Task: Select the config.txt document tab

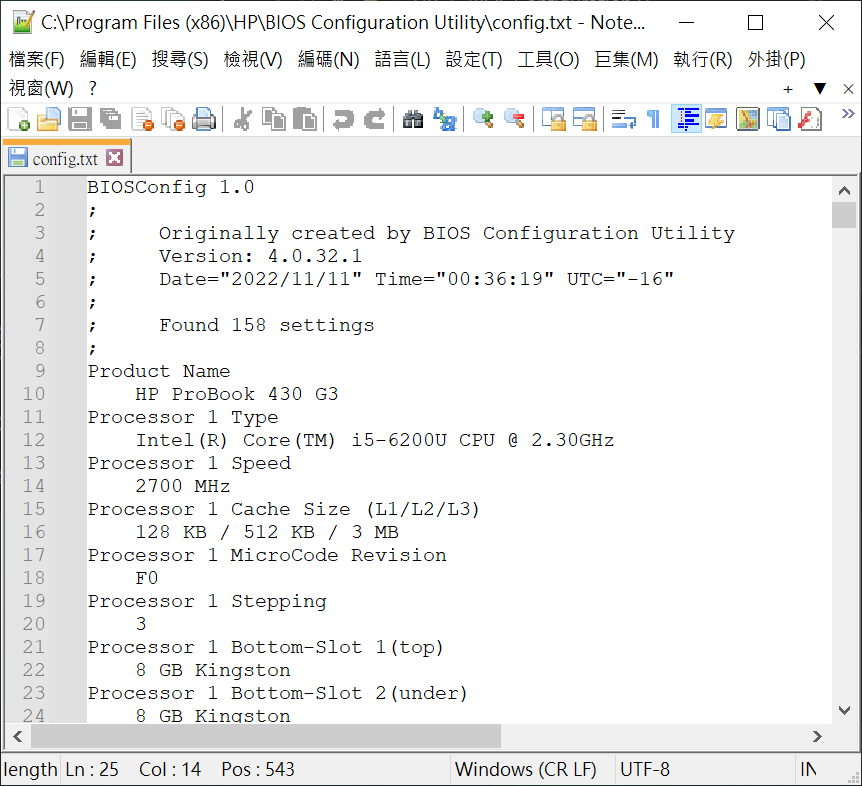Action: 67,158
